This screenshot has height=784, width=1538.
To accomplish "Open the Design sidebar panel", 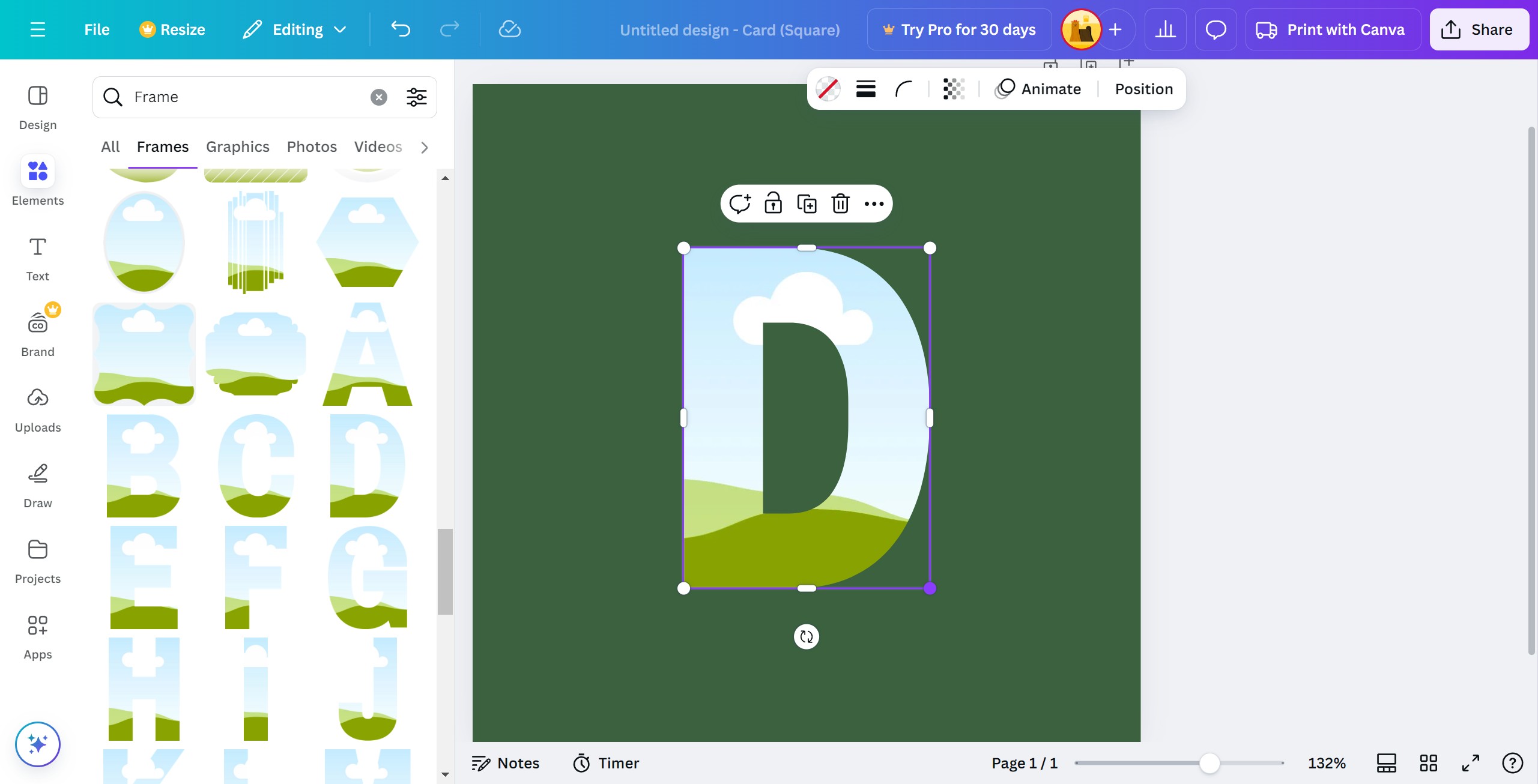I will (x=38, y=108).
